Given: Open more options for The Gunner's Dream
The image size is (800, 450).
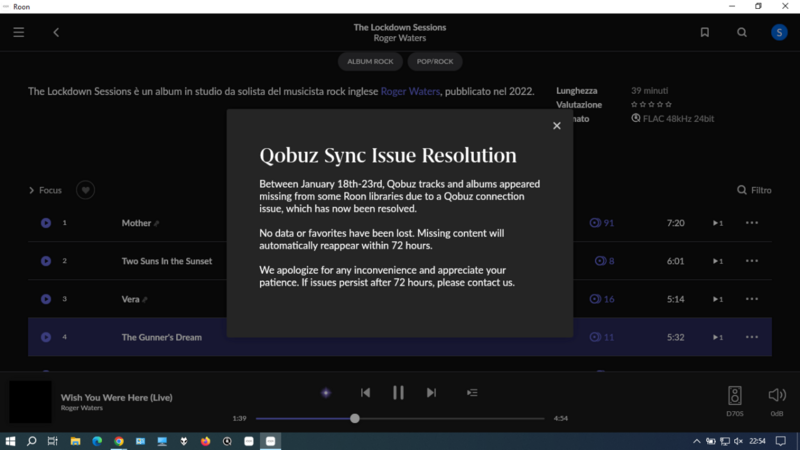Looking at the screenshot, I should pyautogui.click(x=752, y=337).
